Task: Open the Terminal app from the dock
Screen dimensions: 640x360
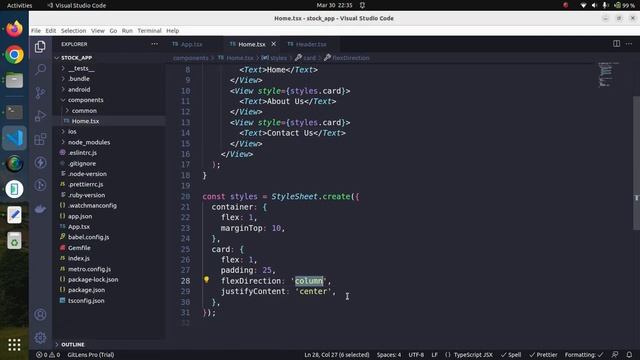Action: coord(14,111)
